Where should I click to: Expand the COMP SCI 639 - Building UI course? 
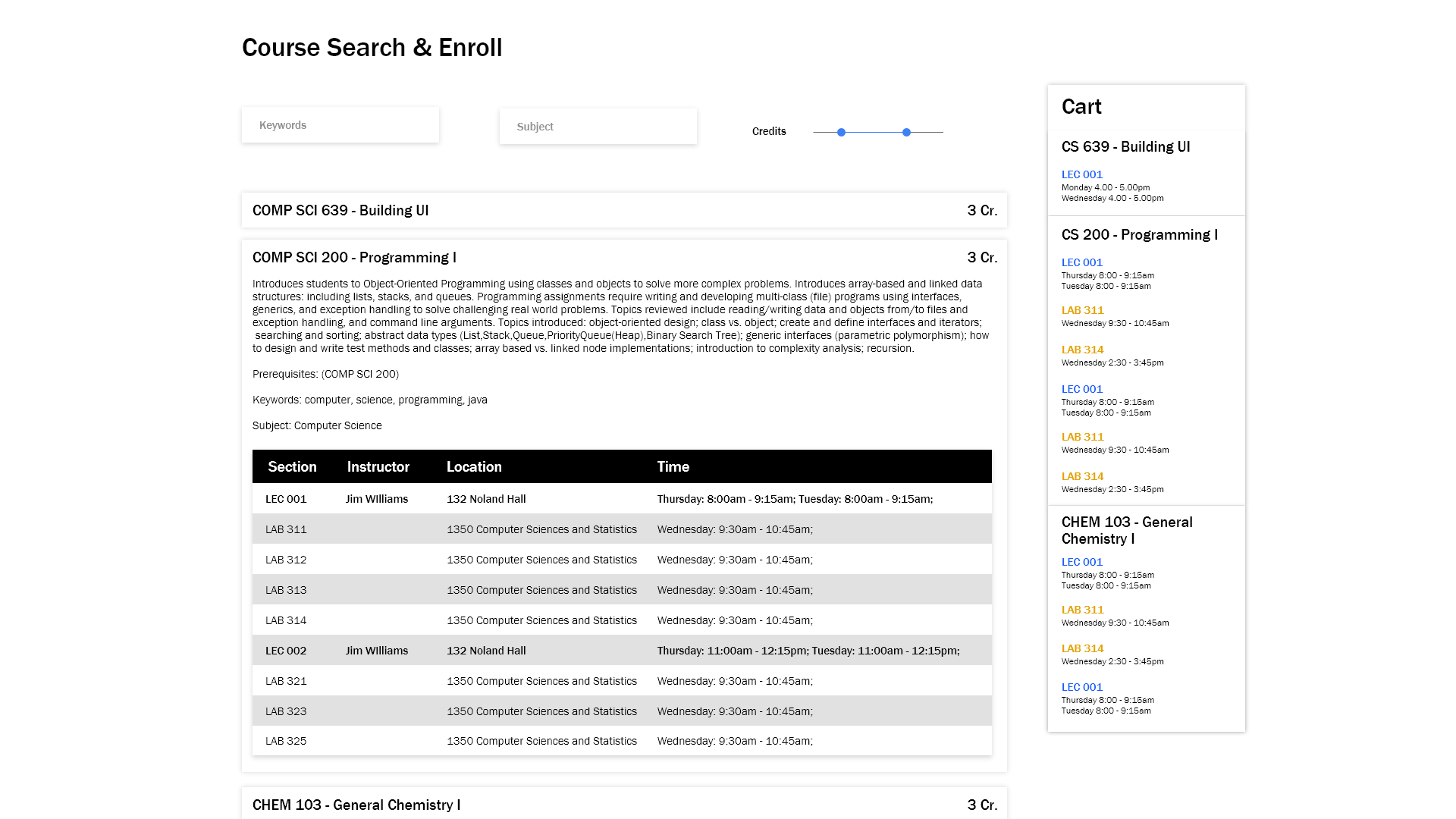(x=624, y=210)
